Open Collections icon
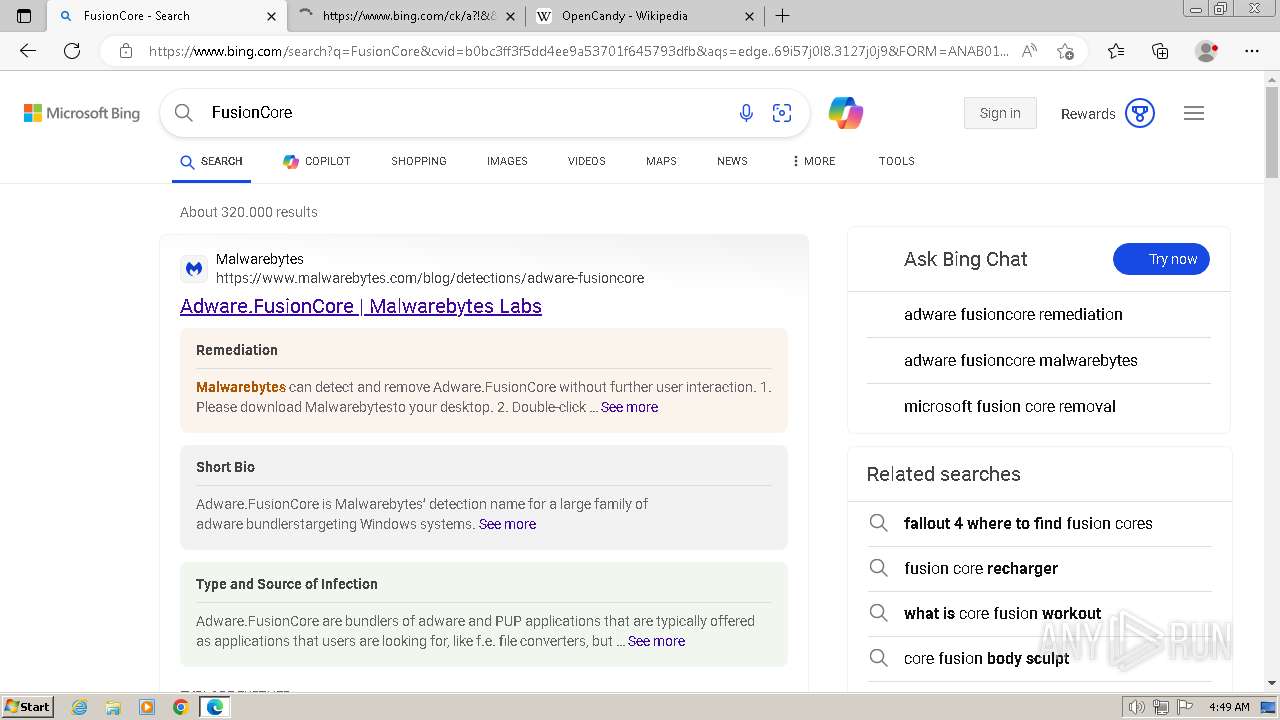Image resolution: width=1280 pixels, height=720 pixels. click(x=1160, y=51)
